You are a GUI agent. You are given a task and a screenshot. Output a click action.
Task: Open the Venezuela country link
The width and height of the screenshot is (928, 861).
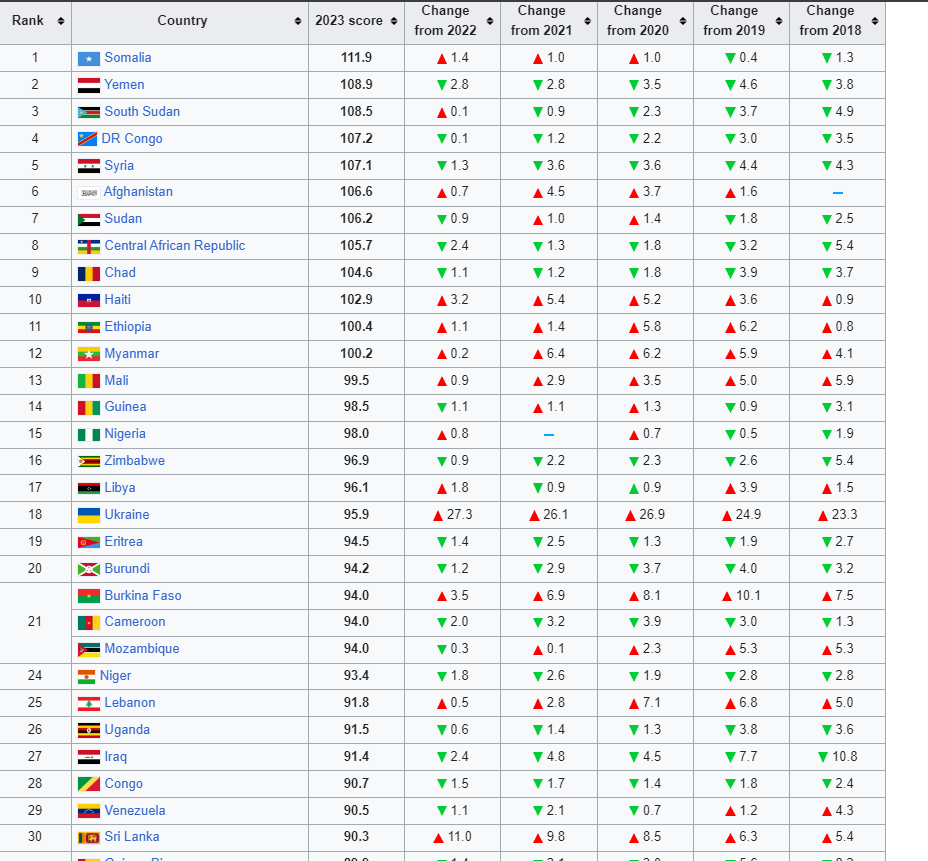134,810
